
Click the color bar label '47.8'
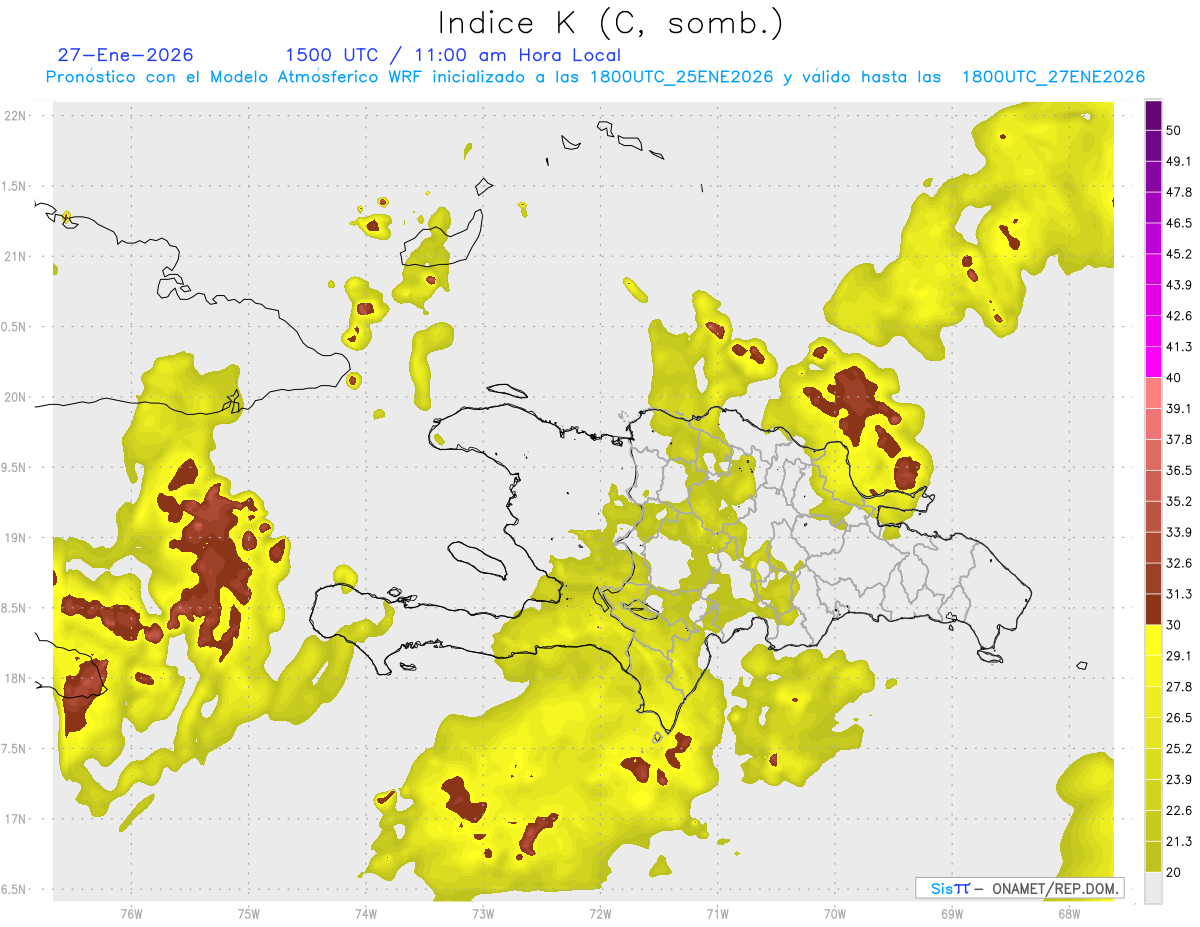pyautogui.click(x=1179, y=192)
